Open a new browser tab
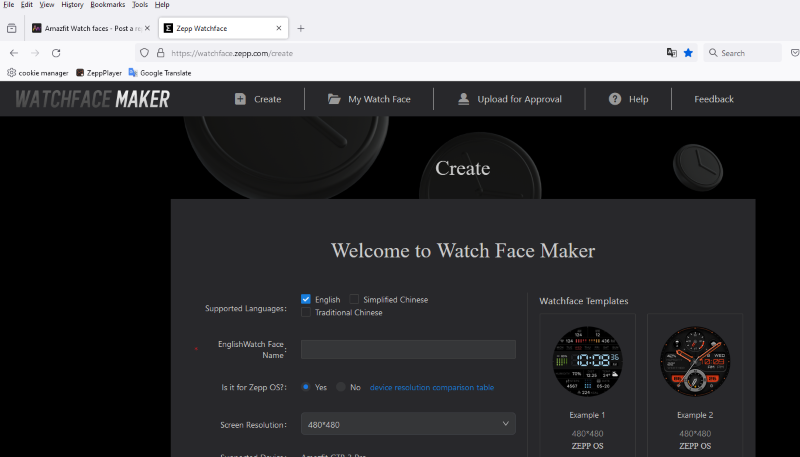This screenshot has width=800, height=457. click(301, 29)
